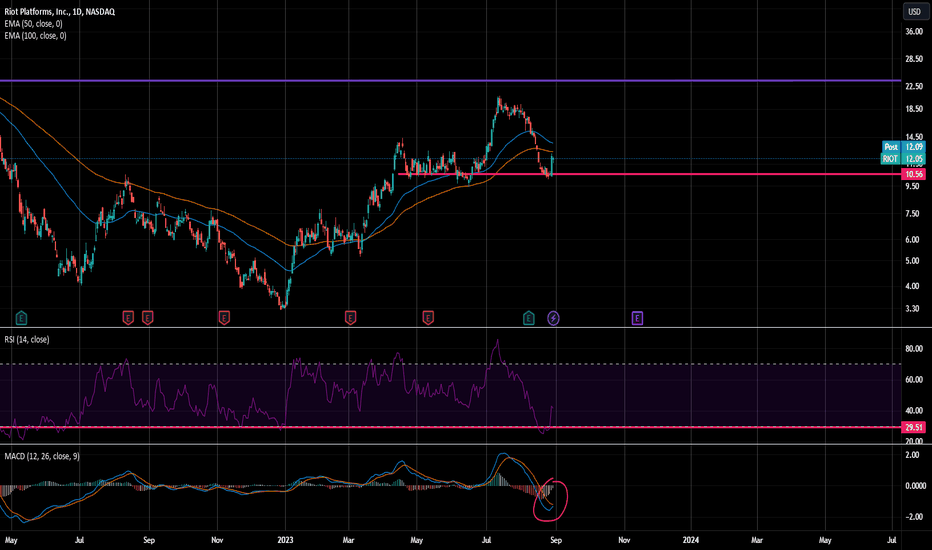This screenshot has height=550, width=932.
Task: Click the 3.30 price axis label
Action: pyautogui.click(x=912, y=309)
